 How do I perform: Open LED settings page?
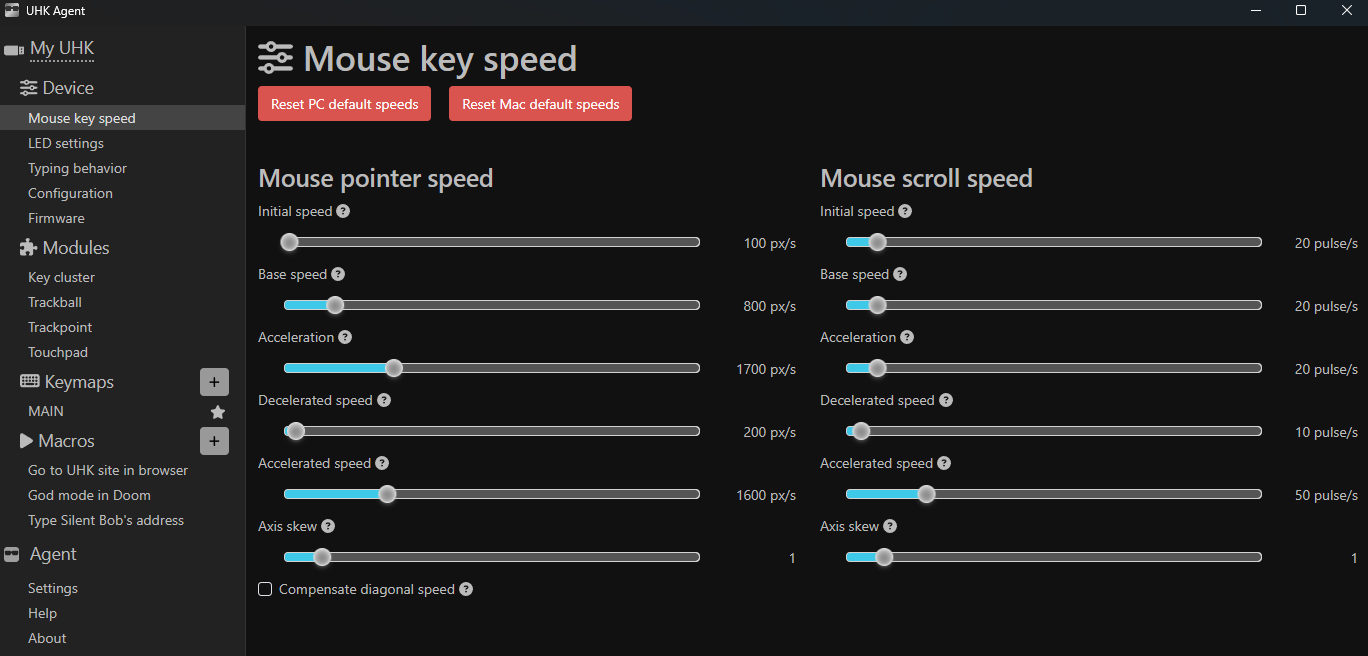coord(66,143)
